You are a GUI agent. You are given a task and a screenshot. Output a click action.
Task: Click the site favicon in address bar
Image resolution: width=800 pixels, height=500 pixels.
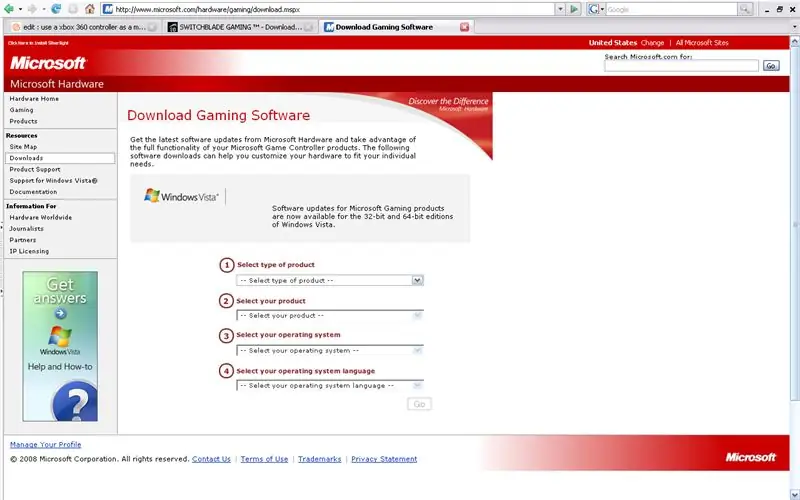pos(108,9)
